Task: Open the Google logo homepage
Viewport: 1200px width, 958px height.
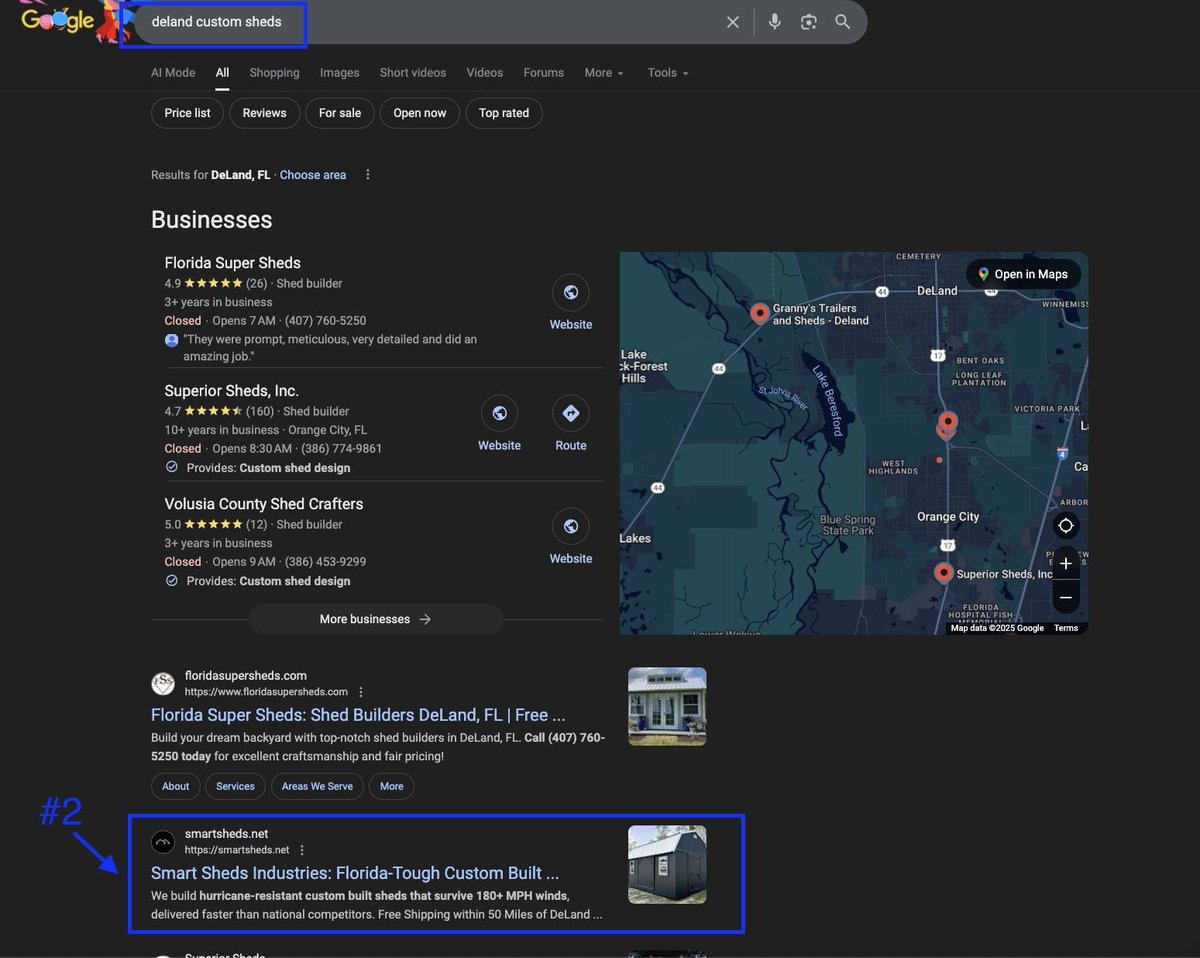Action: click(58, 20)
